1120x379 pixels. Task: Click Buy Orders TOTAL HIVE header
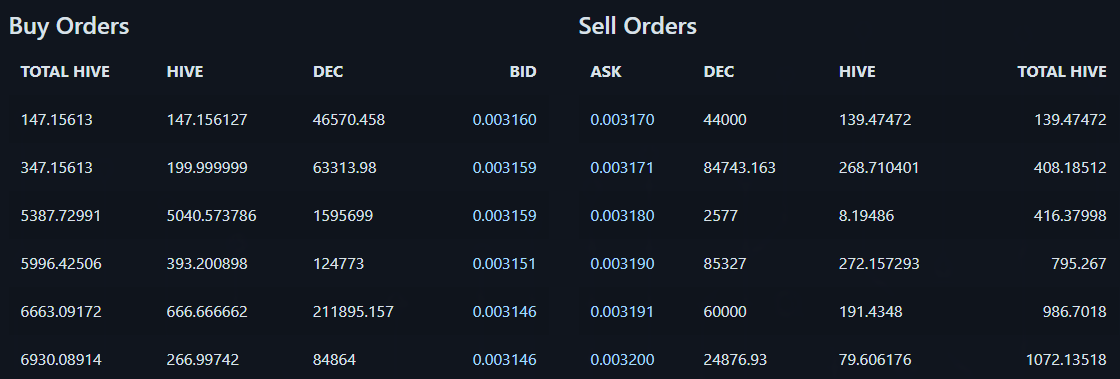(x=65, y=71)
